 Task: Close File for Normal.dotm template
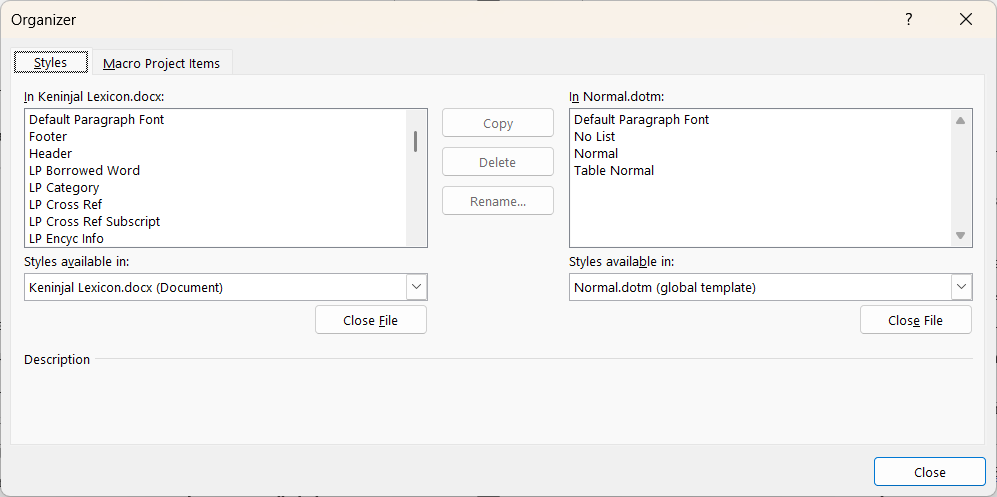click(915, 320)
